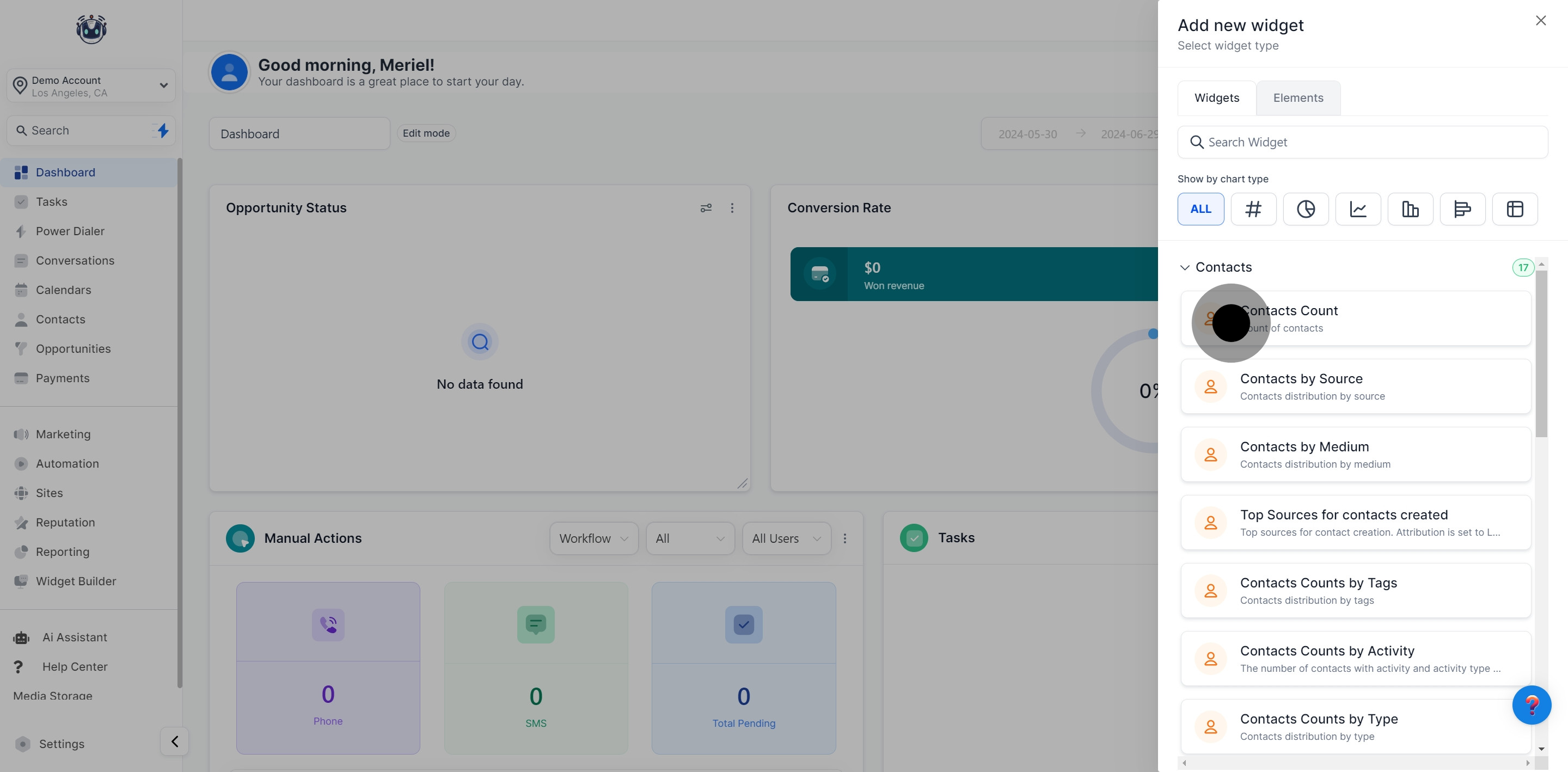Open Opportunity Status filter settings icon
Viewport: 1568px width, 772px height.
[706, 208]
